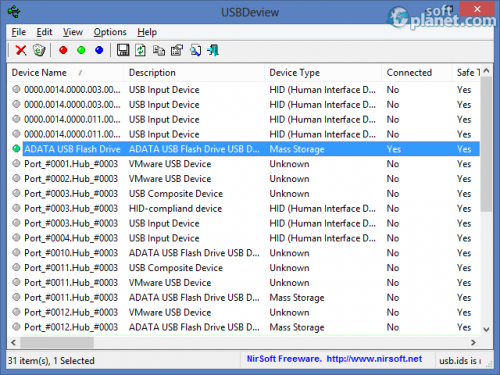The height and width of the screenshot is (375, 500).
Task: Click 'No' under Connected in the Port_#0004 row
Action: point(393,238)
